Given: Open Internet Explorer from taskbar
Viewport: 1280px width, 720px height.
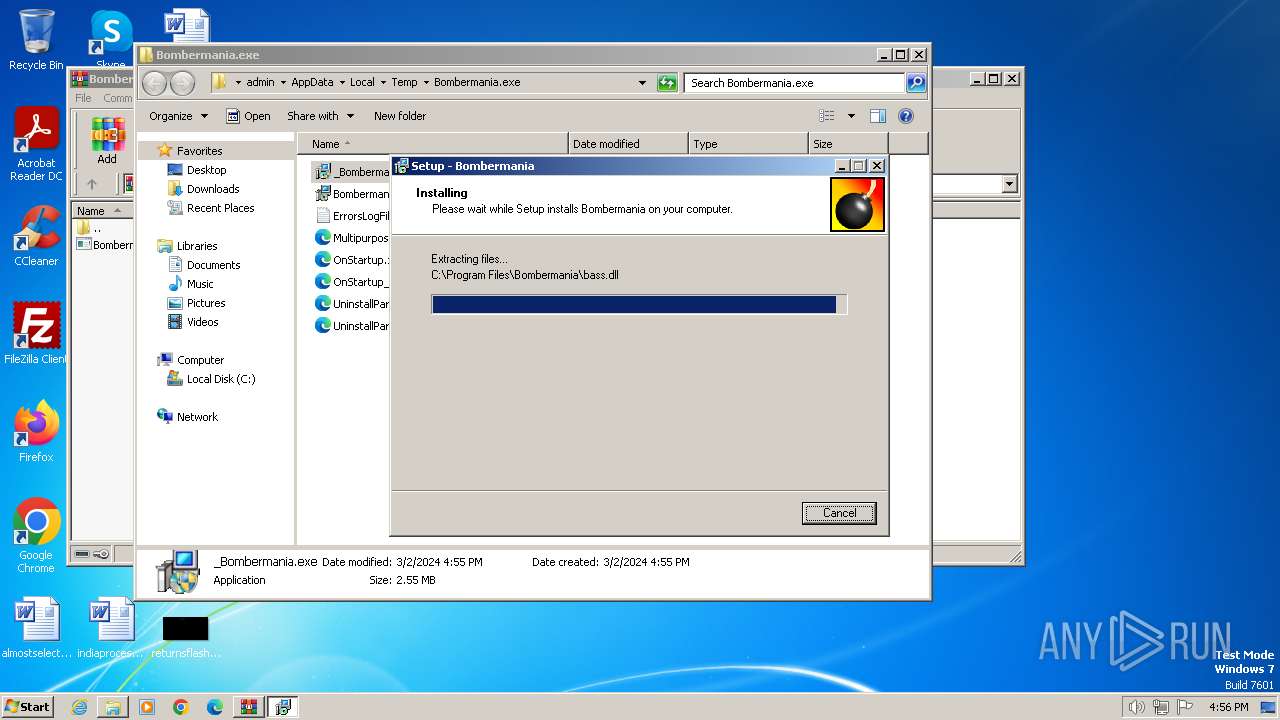Looking at the screenshot, I should [x=79, y=707].
